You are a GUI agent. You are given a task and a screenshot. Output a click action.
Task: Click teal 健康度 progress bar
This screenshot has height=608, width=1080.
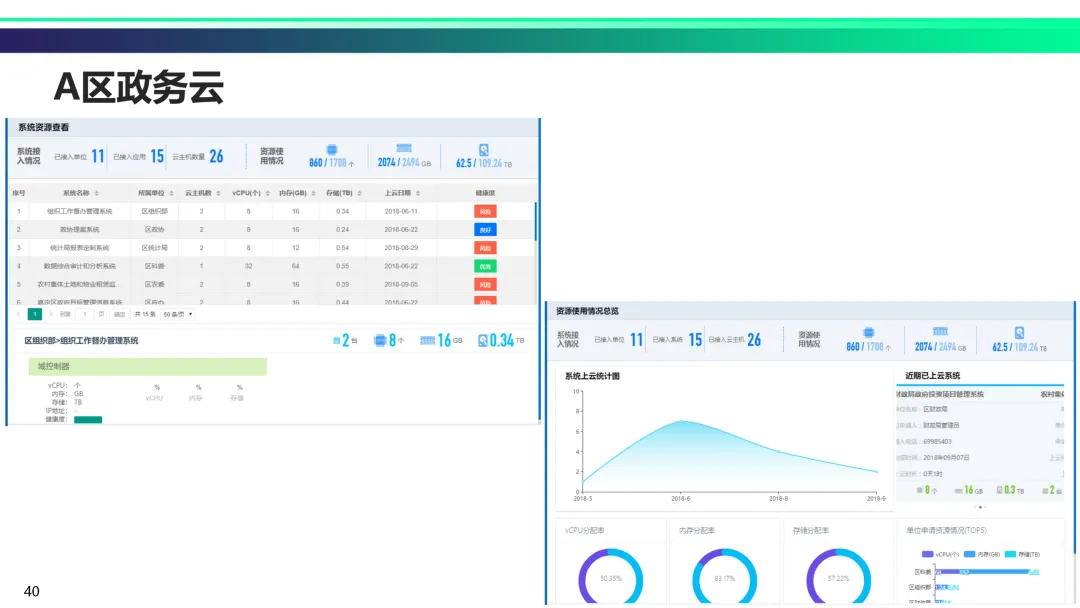click(88, 419)
